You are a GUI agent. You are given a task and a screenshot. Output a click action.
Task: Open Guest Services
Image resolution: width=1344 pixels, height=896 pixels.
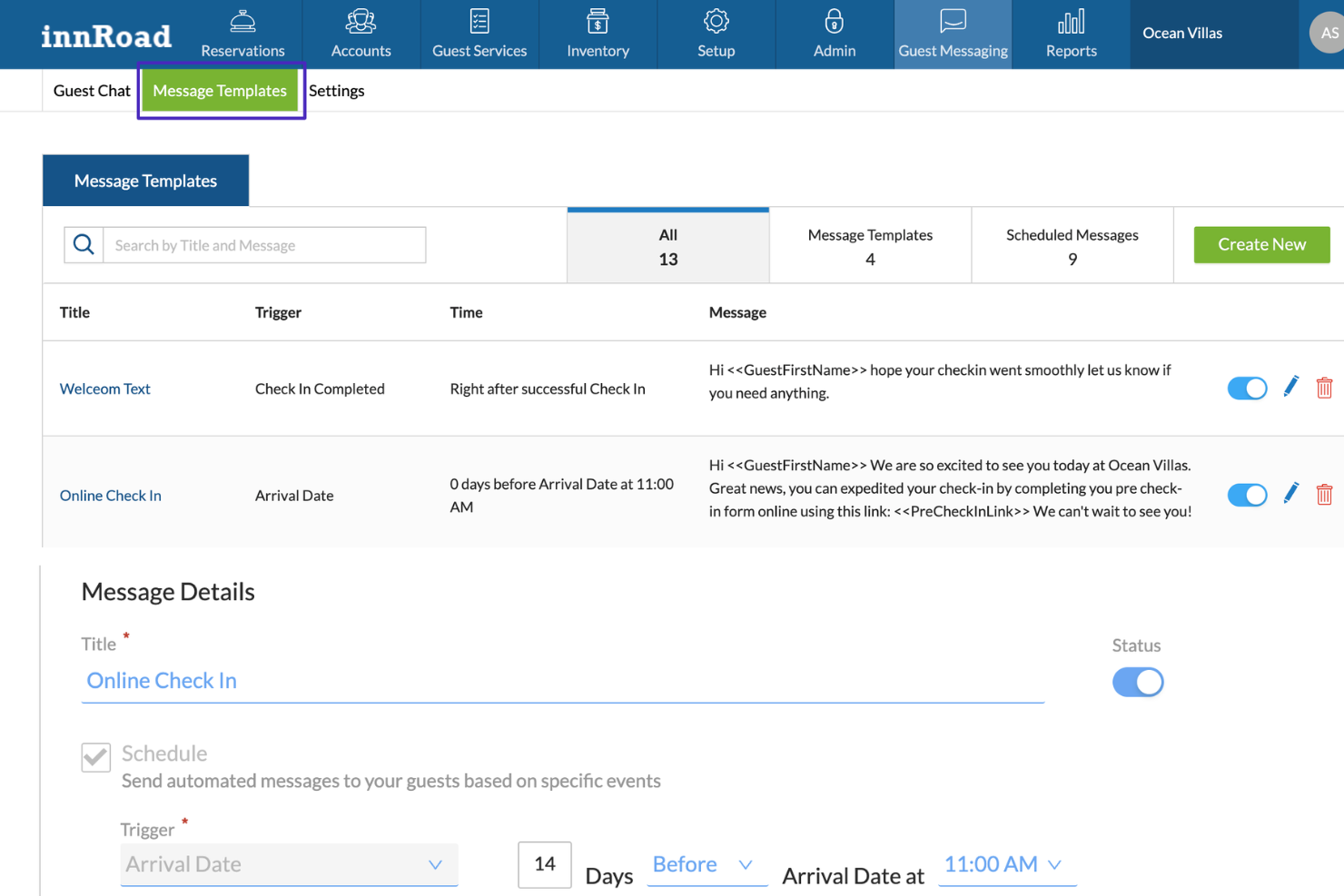(479, 34)
